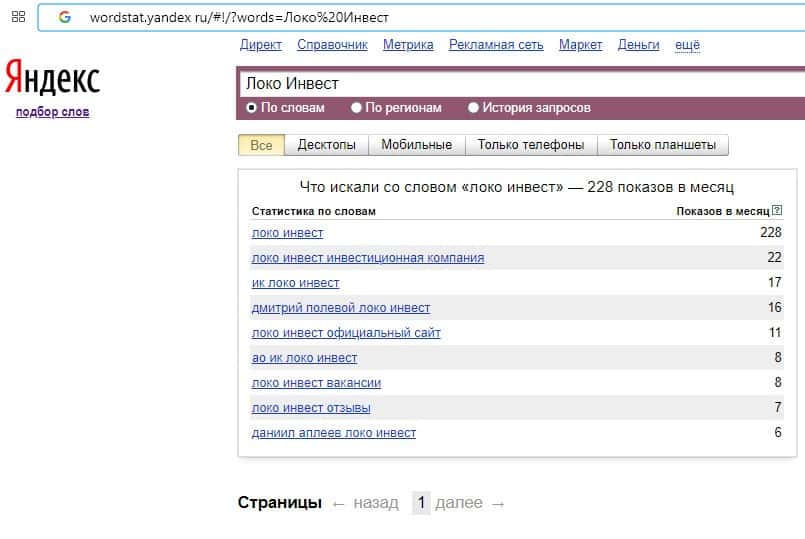The width and height of the screenshot is (805, 539).
Task: Open the 'Только планшеты' tab
Action: click(663, 145)
